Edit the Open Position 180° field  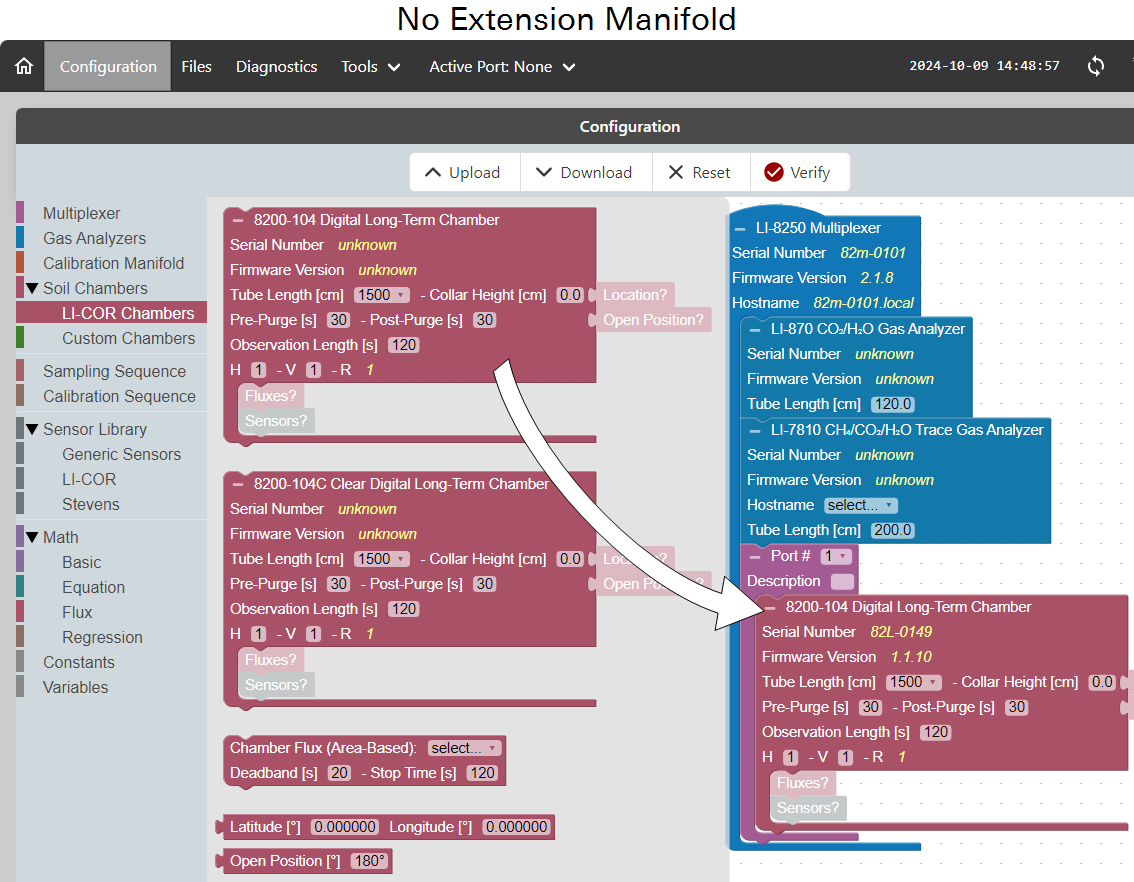point(370,861)
